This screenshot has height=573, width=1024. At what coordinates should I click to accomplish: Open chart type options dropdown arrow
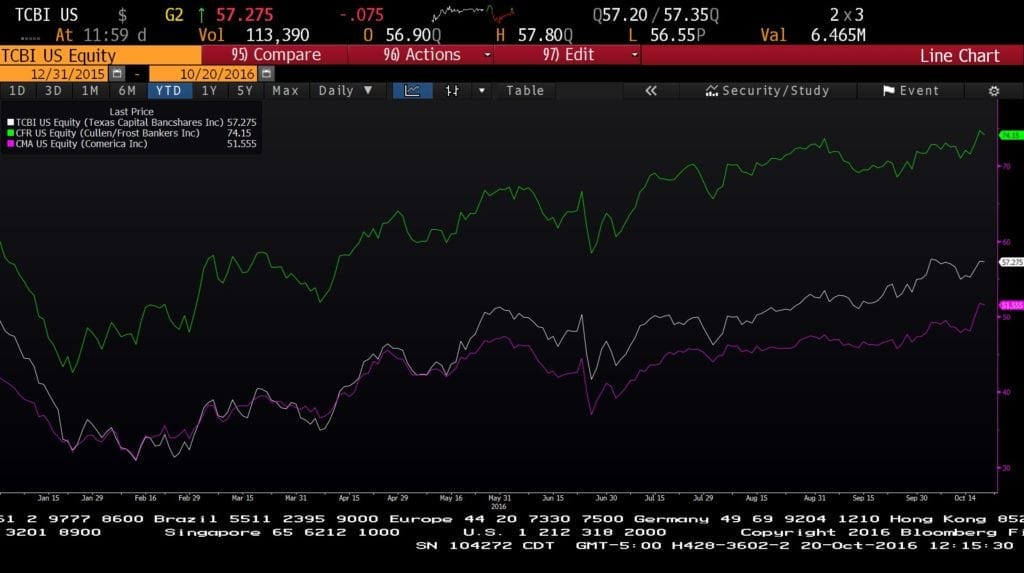tap(482, 91)
